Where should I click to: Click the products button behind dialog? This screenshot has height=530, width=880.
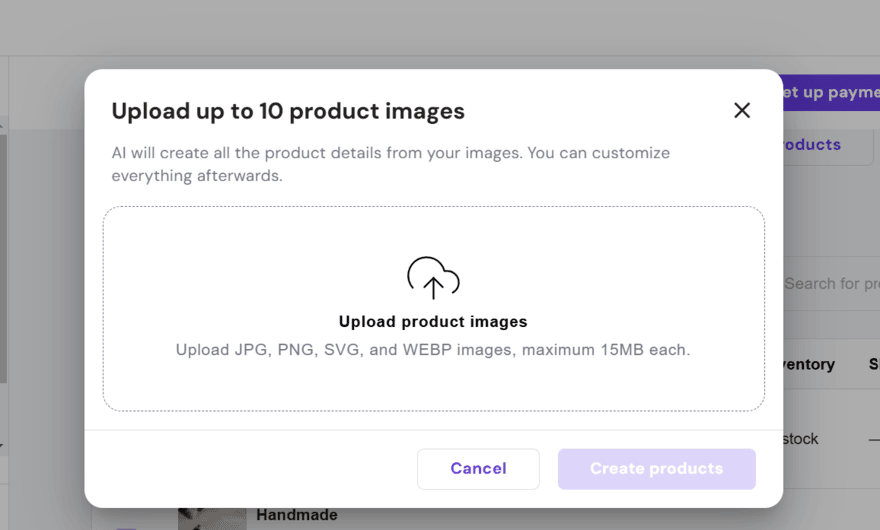coord(827,145)
